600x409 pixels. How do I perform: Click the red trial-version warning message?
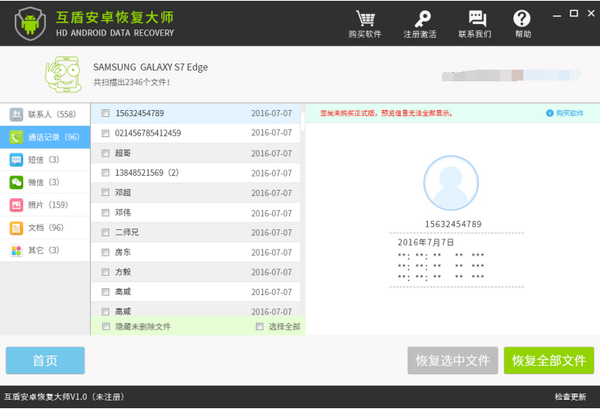coord(386,113)
